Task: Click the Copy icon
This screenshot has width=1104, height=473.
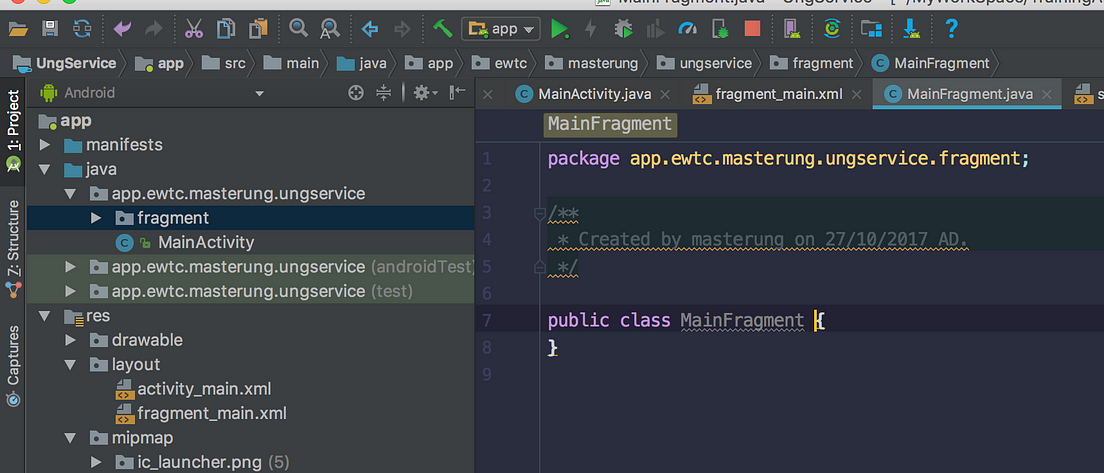Action: [x=226, y=29]
